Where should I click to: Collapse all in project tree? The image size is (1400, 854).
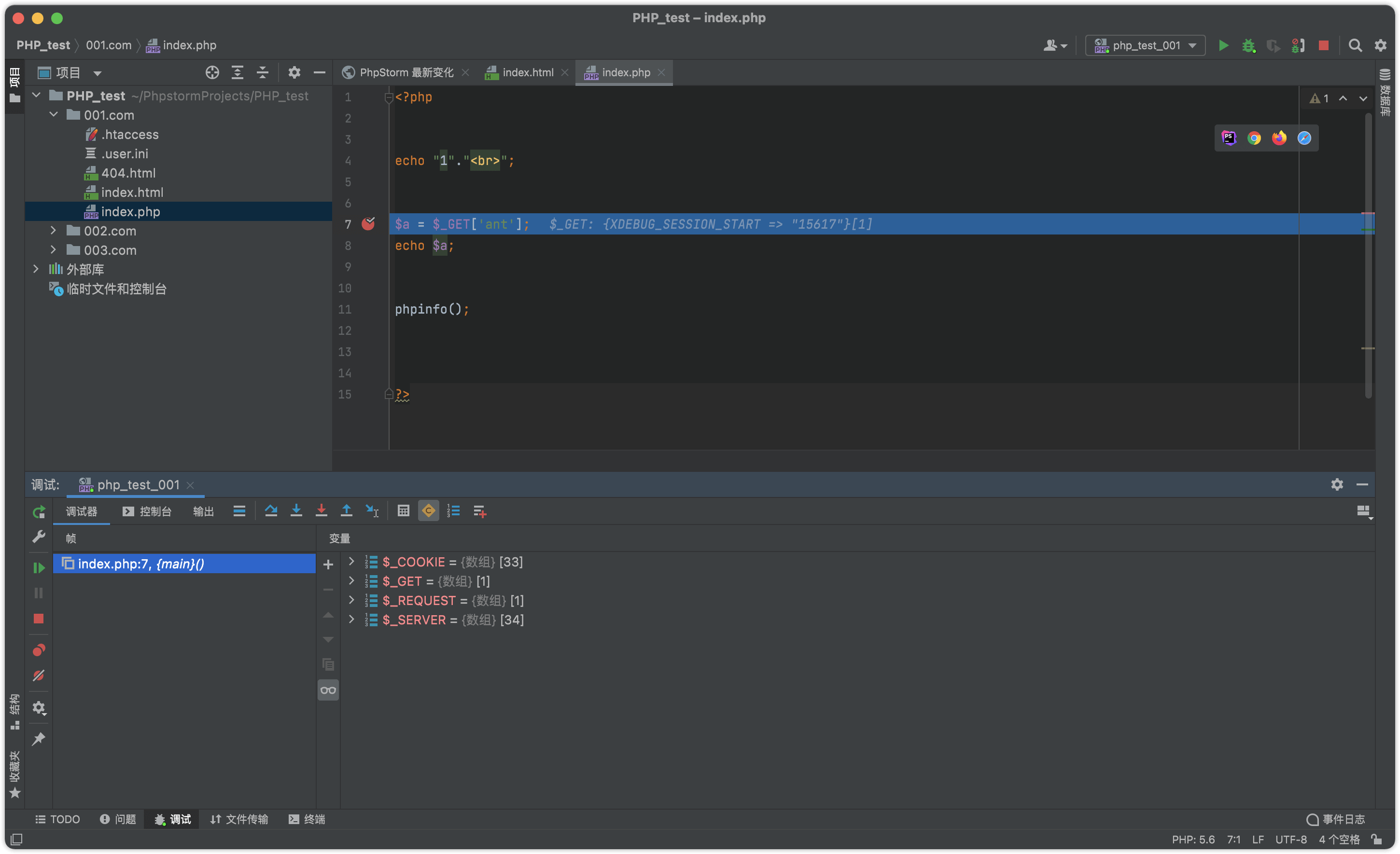(x=262, y=72)
